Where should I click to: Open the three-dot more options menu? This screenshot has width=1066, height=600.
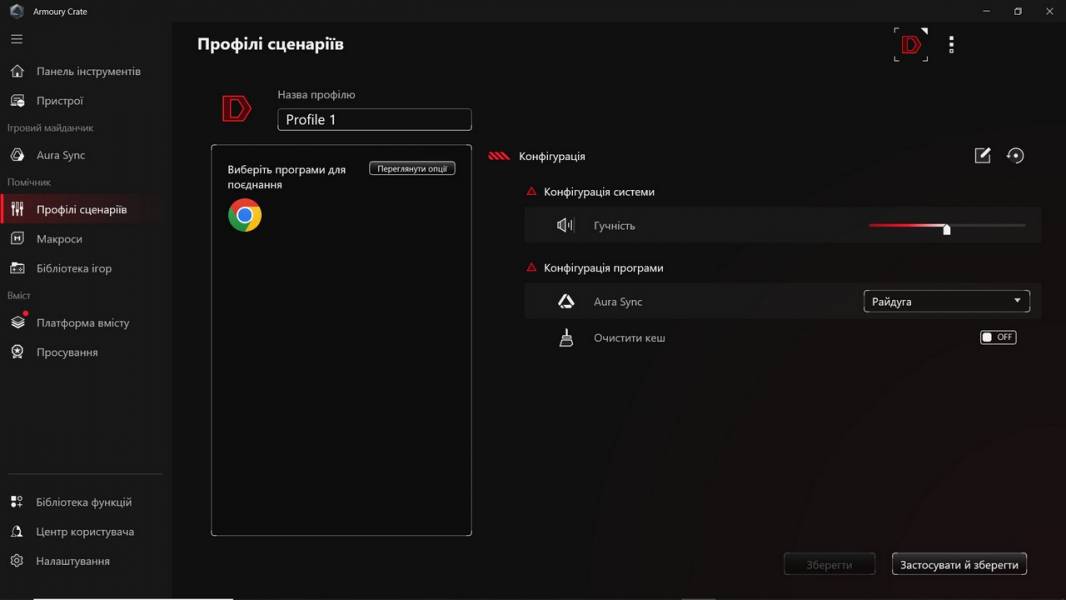pyautogui.click(x=951, y=45)
